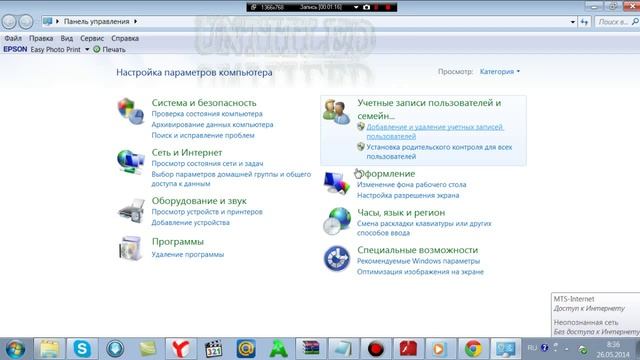This screenshot has height=360, width=640.
Task: Click Архивирование данных компьютера link
Action: click(212, 124)
